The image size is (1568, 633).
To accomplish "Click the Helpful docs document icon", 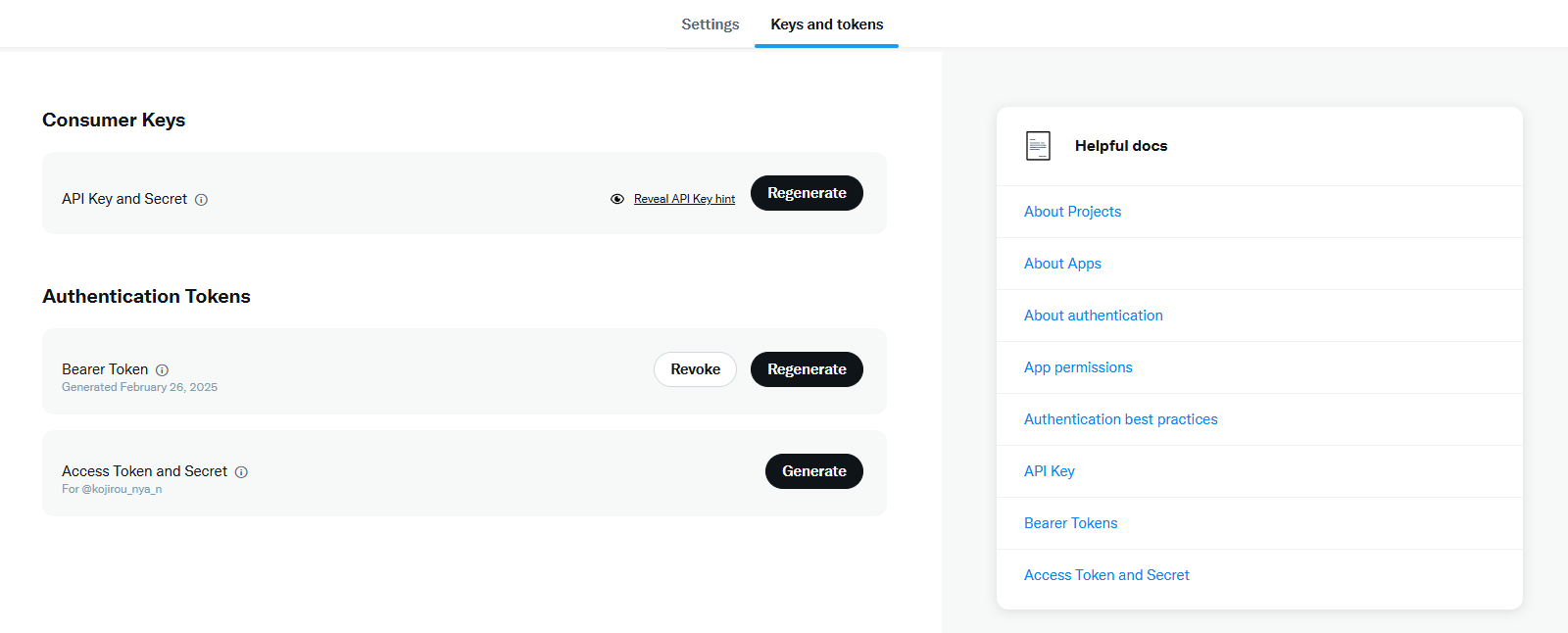I will click(x=1038, y=146).
